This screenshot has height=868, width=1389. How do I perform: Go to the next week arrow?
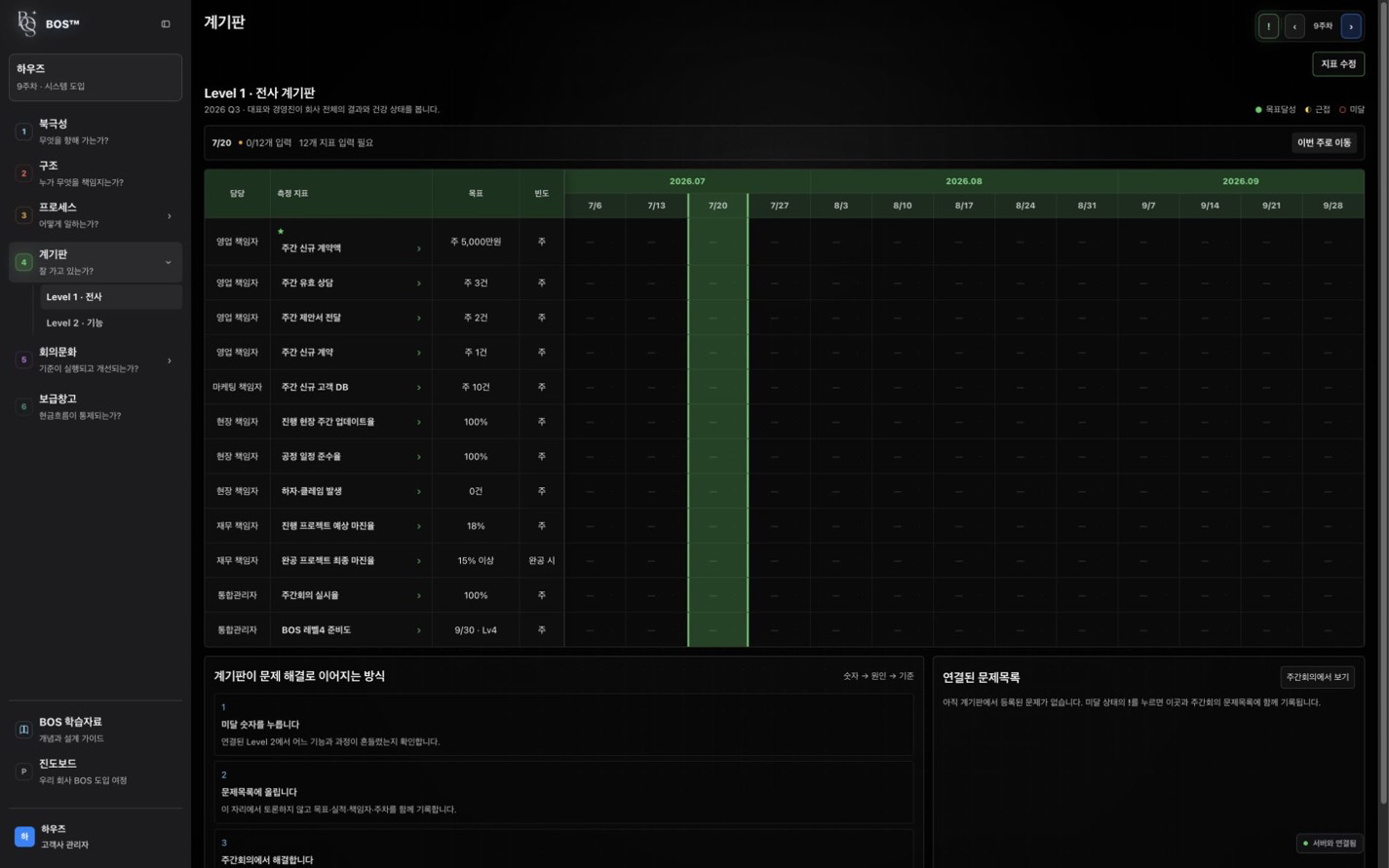pos(1351,26)
